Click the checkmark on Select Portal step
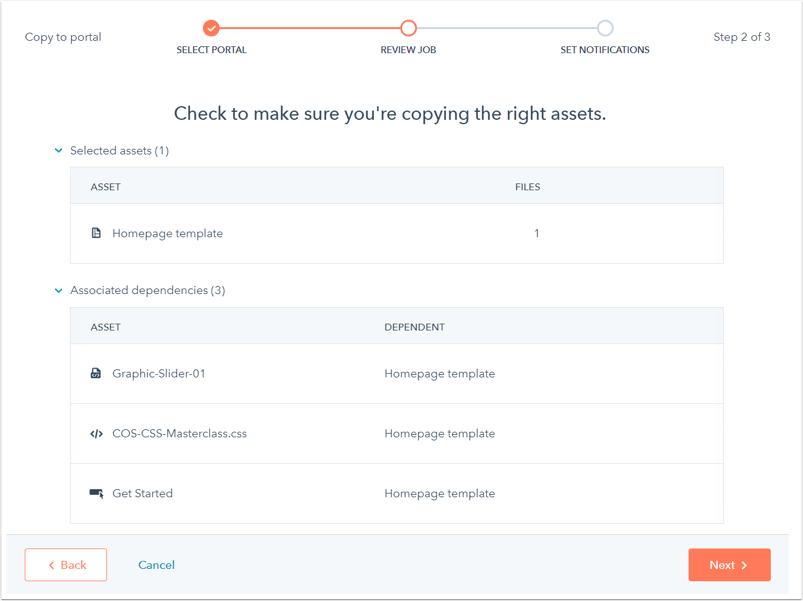The height and width of the screenshot is (601, 803). click(x=211, y=28)
